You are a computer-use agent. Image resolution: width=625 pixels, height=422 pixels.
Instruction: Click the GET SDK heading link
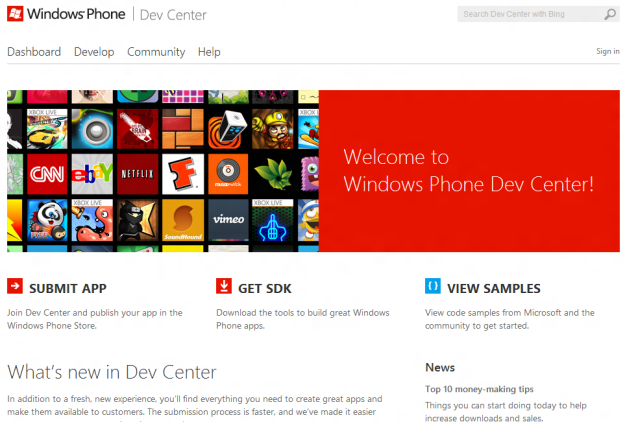tap(265, 288)
